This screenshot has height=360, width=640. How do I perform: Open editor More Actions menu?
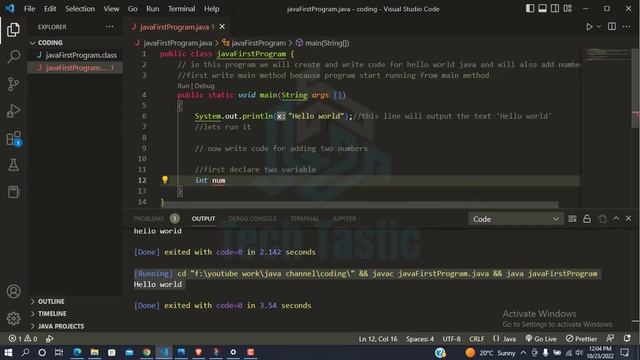coord(626,27)
